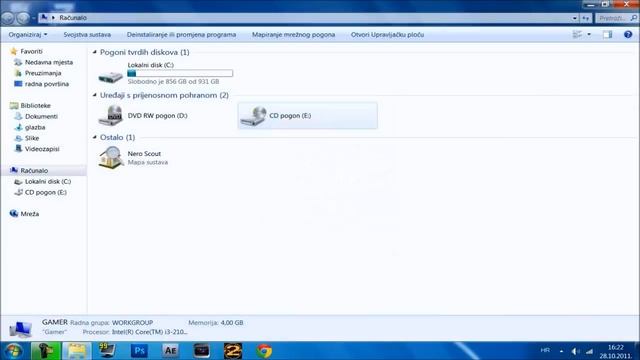640x360 pixels.
Task: Click 'WORKGROUP' text in details pane
Action: point(132,322)
